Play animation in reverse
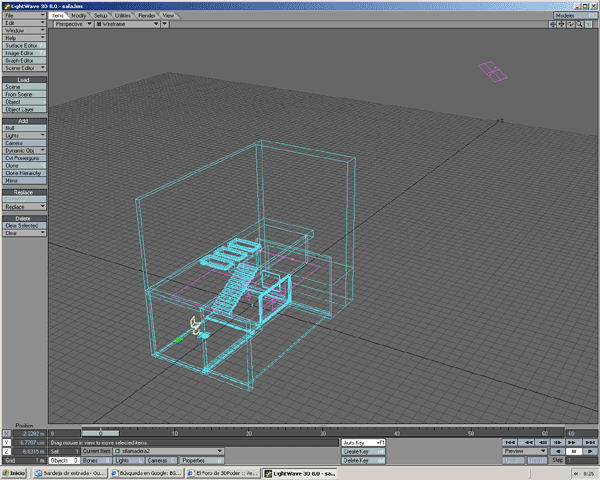This screenshot has height=480, width=600. [x=558, y=451]
